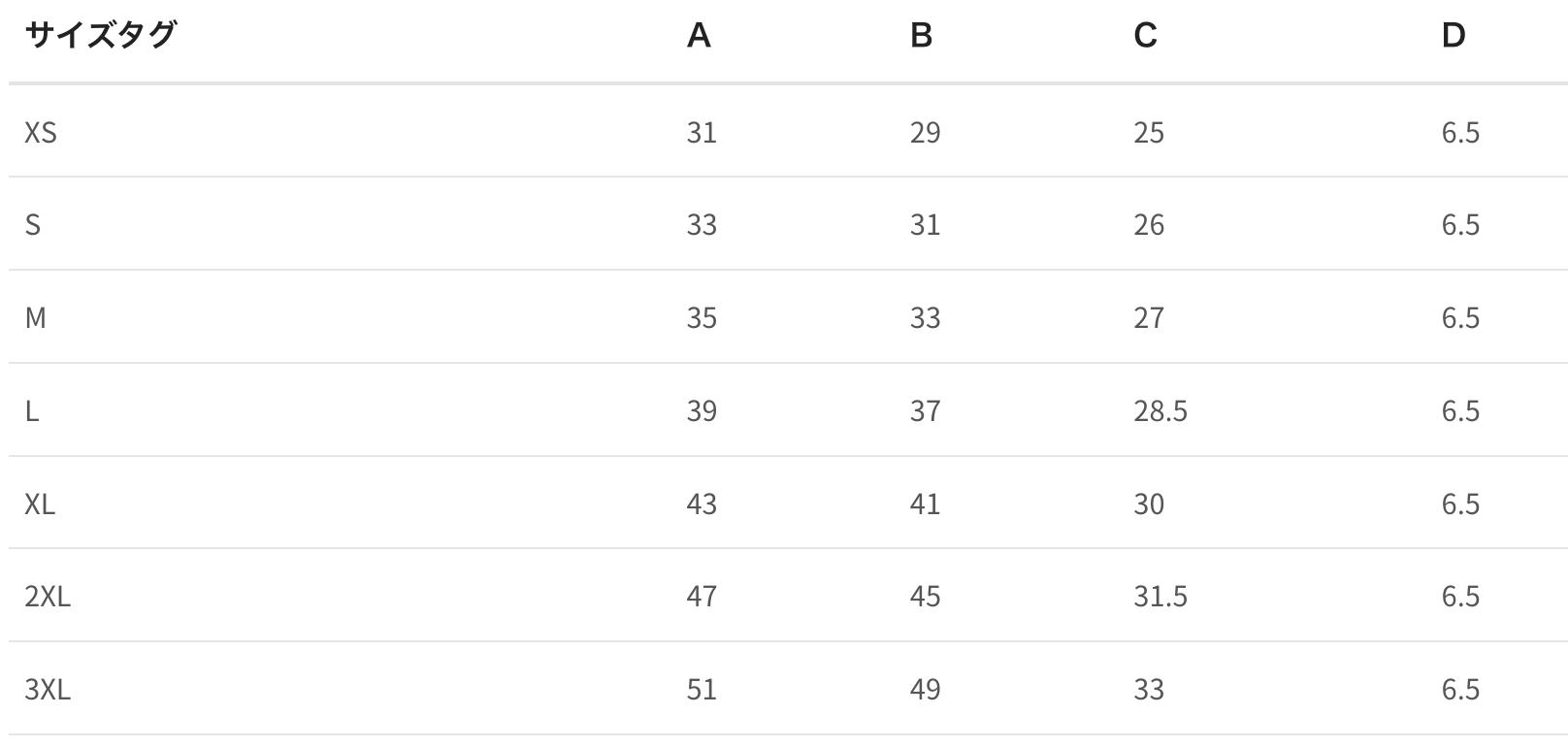Click the C value 28.5 for L

(x=1160, y=411)
